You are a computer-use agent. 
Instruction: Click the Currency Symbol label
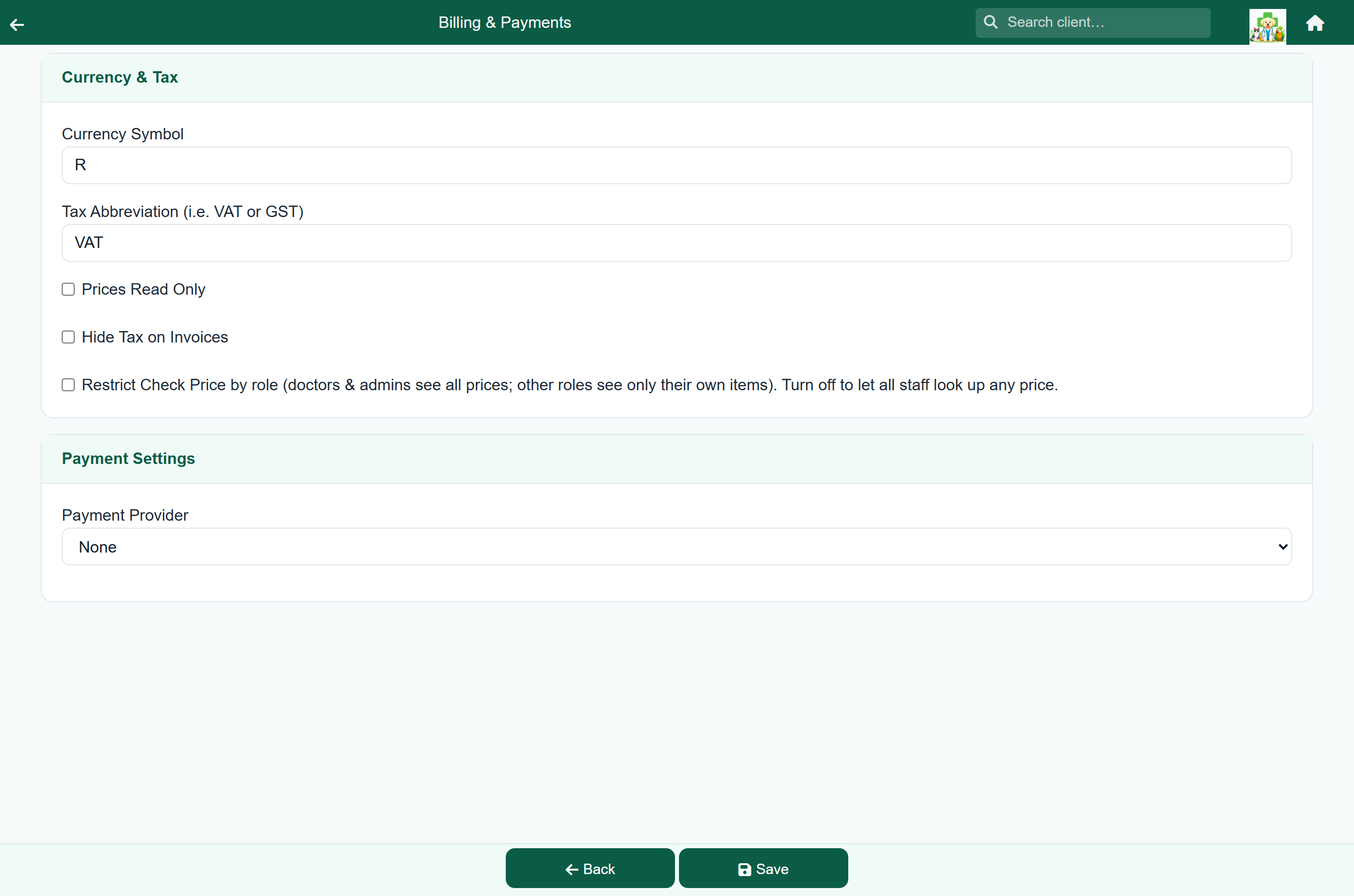click(123, 134)
